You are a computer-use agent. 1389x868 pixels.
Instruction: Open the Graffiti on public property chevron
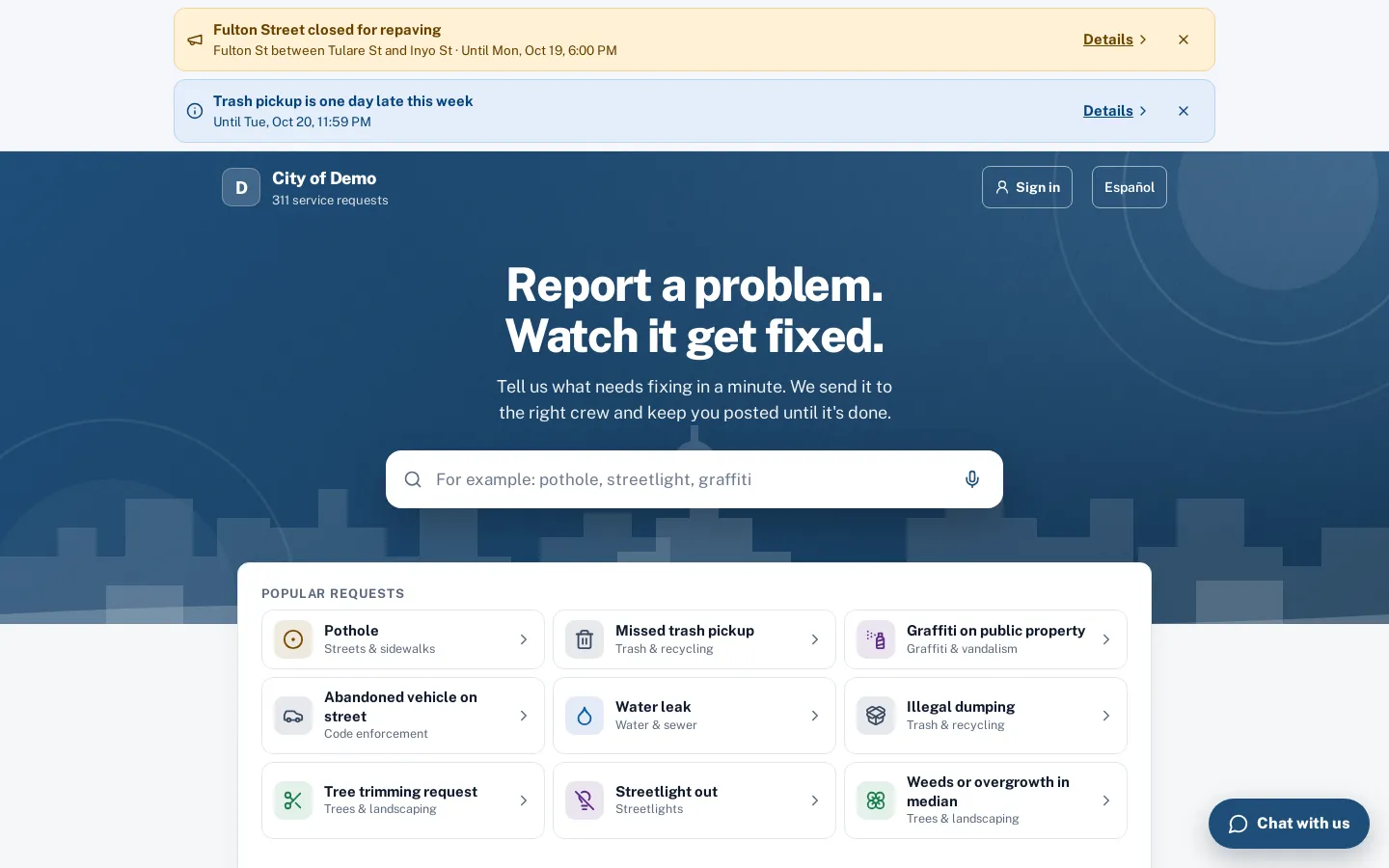[1106, 639]
